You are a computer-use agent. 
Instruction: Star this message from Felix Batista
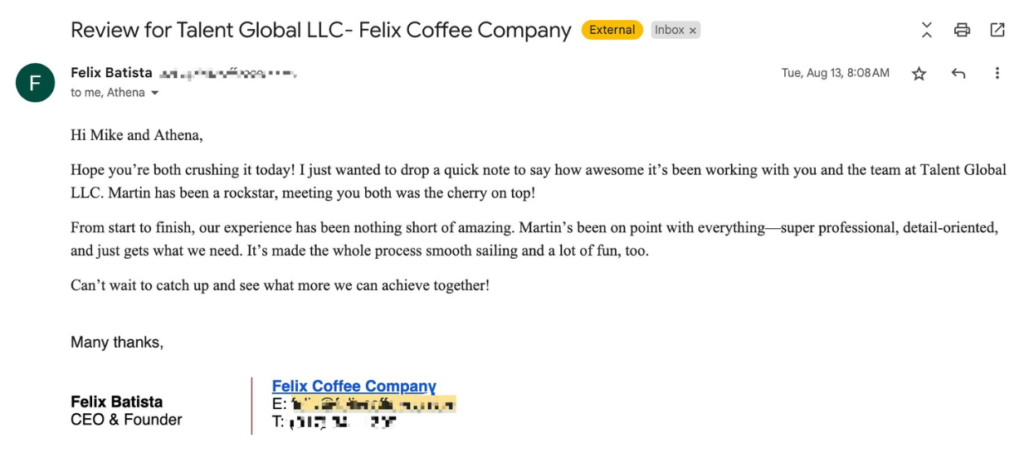[x=919, y=74]
